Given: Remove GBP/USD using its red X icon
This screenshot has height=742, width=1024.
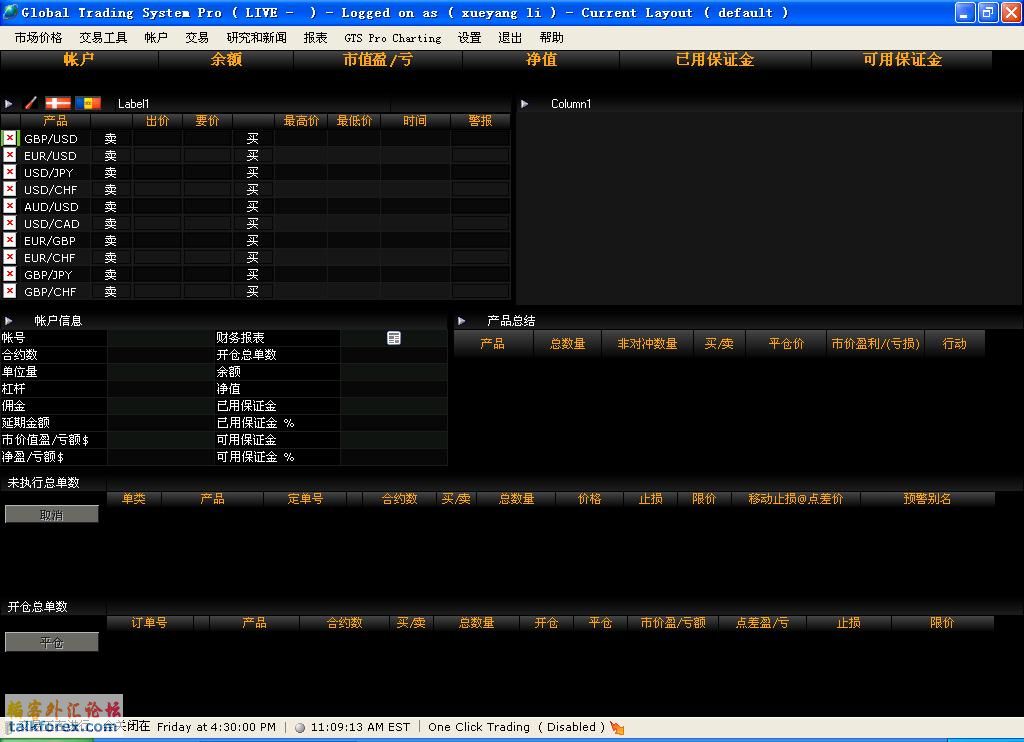Looking at the screenshot, I should coord(10,138).
